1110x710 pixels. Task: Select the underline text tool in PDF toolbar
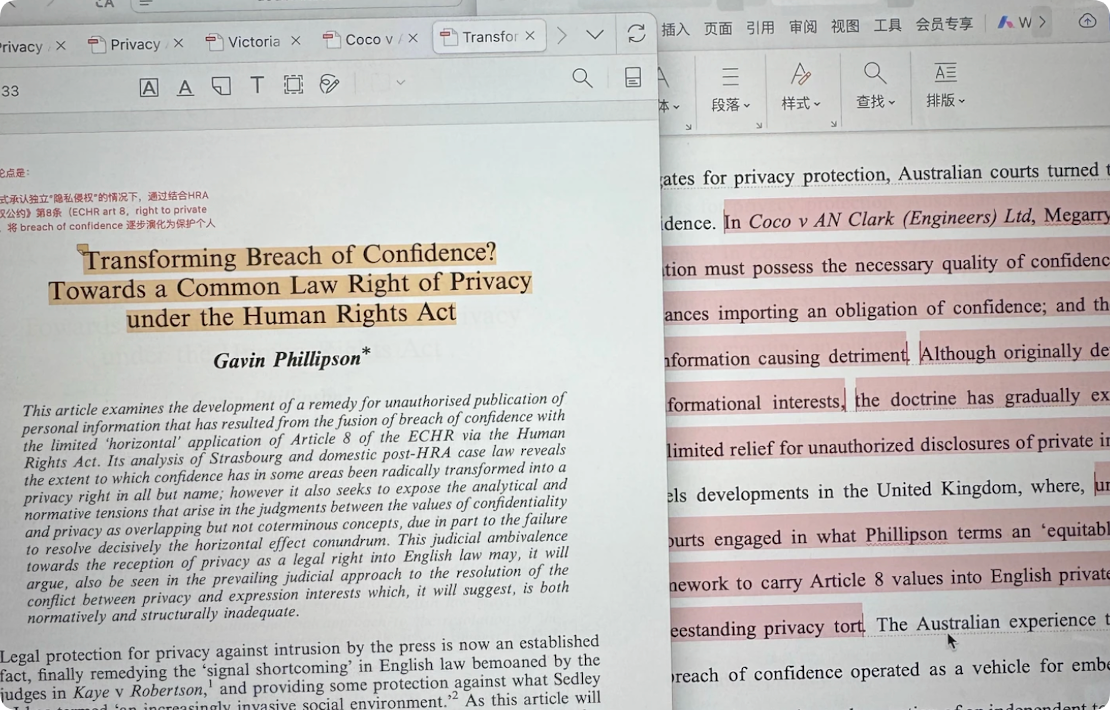click(x=185, y=87)
